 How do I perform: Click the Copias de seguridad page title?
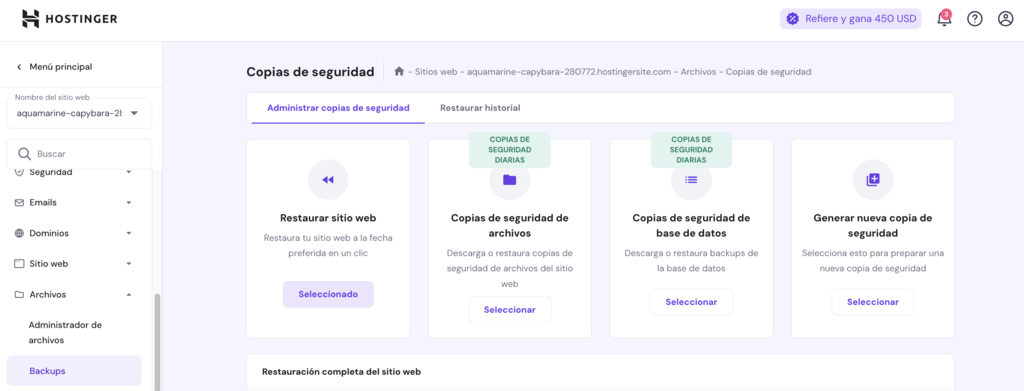[x=310, y=72]
